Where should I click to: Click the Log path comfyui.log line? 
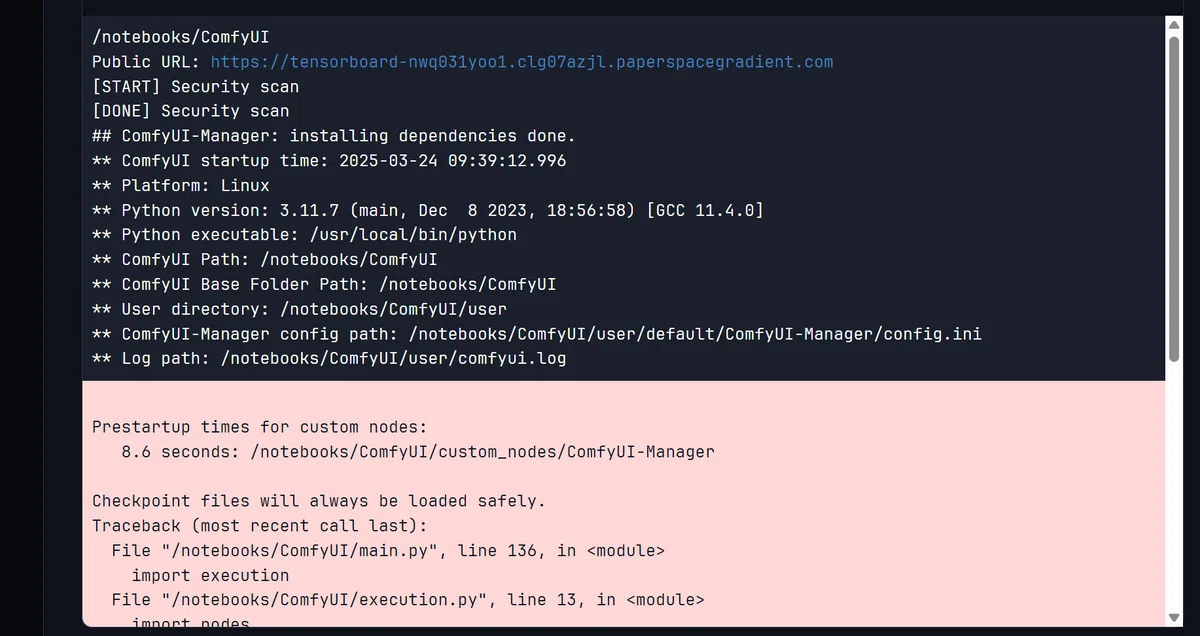point(329,359)
